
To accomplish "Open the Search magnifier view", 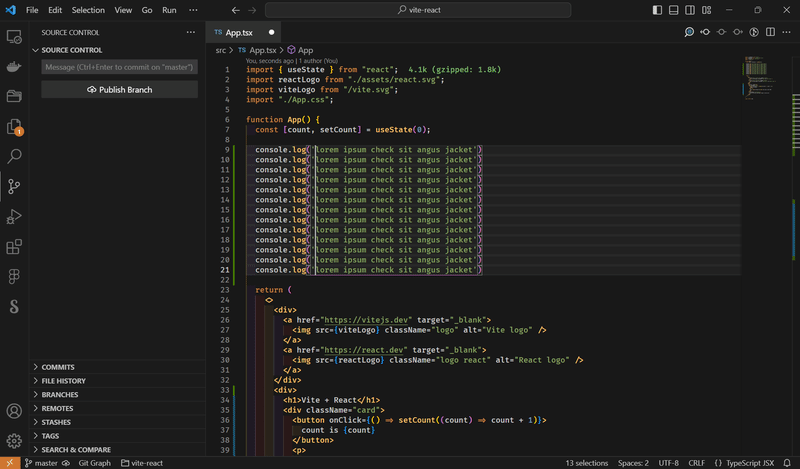I will pos(14,156).
